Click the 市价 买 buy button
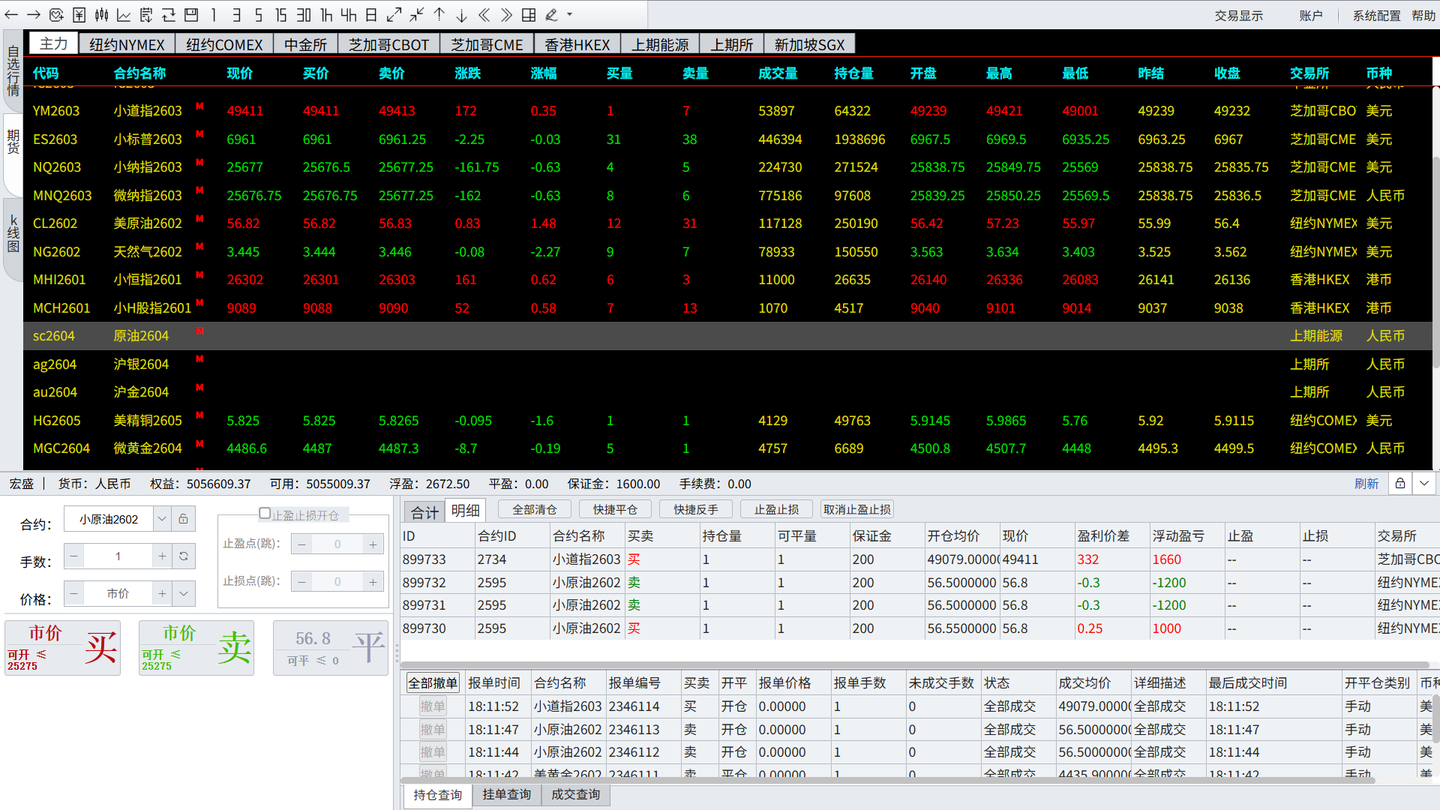The height and width of the screenshot is (810, 1440). click(62, 647)
